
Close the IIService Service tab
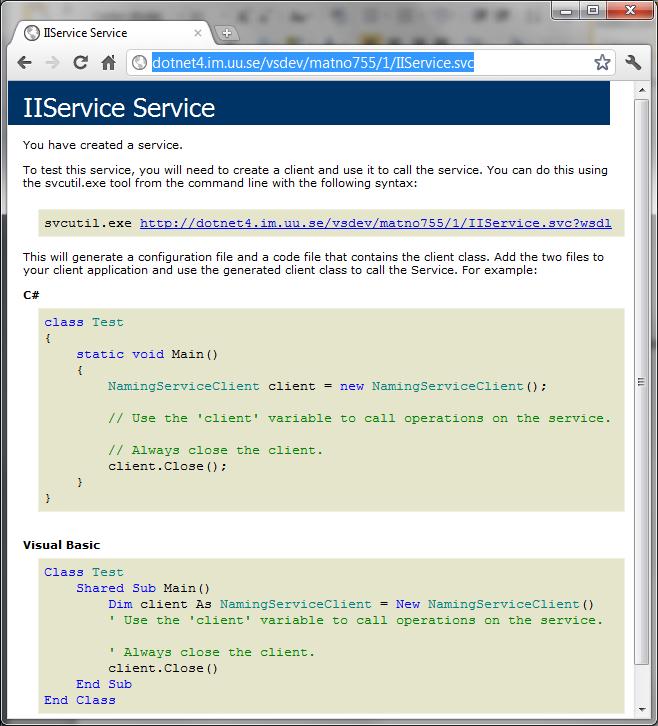198,33
